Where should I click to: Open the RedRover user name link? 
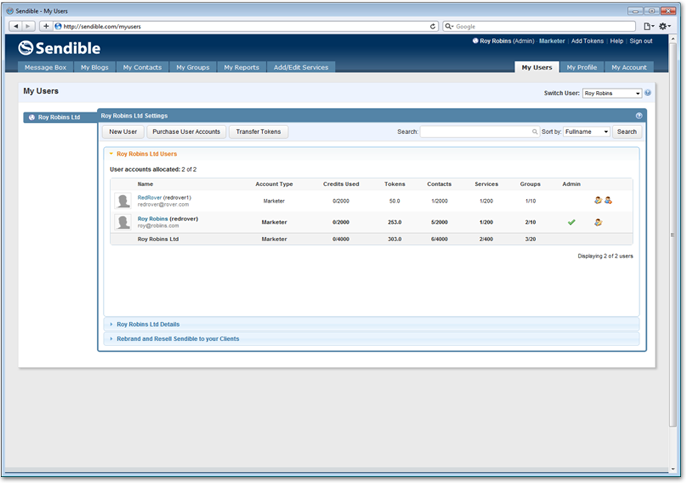[150, 198]
